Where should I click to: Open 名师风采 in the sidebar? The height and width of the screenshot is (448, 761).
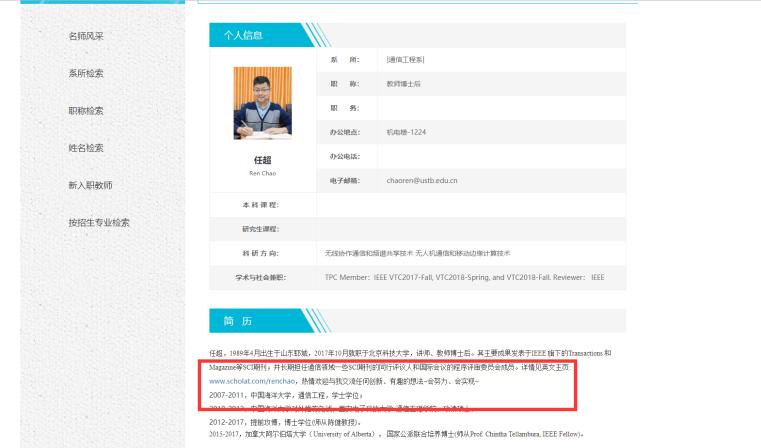coord(86,36)
